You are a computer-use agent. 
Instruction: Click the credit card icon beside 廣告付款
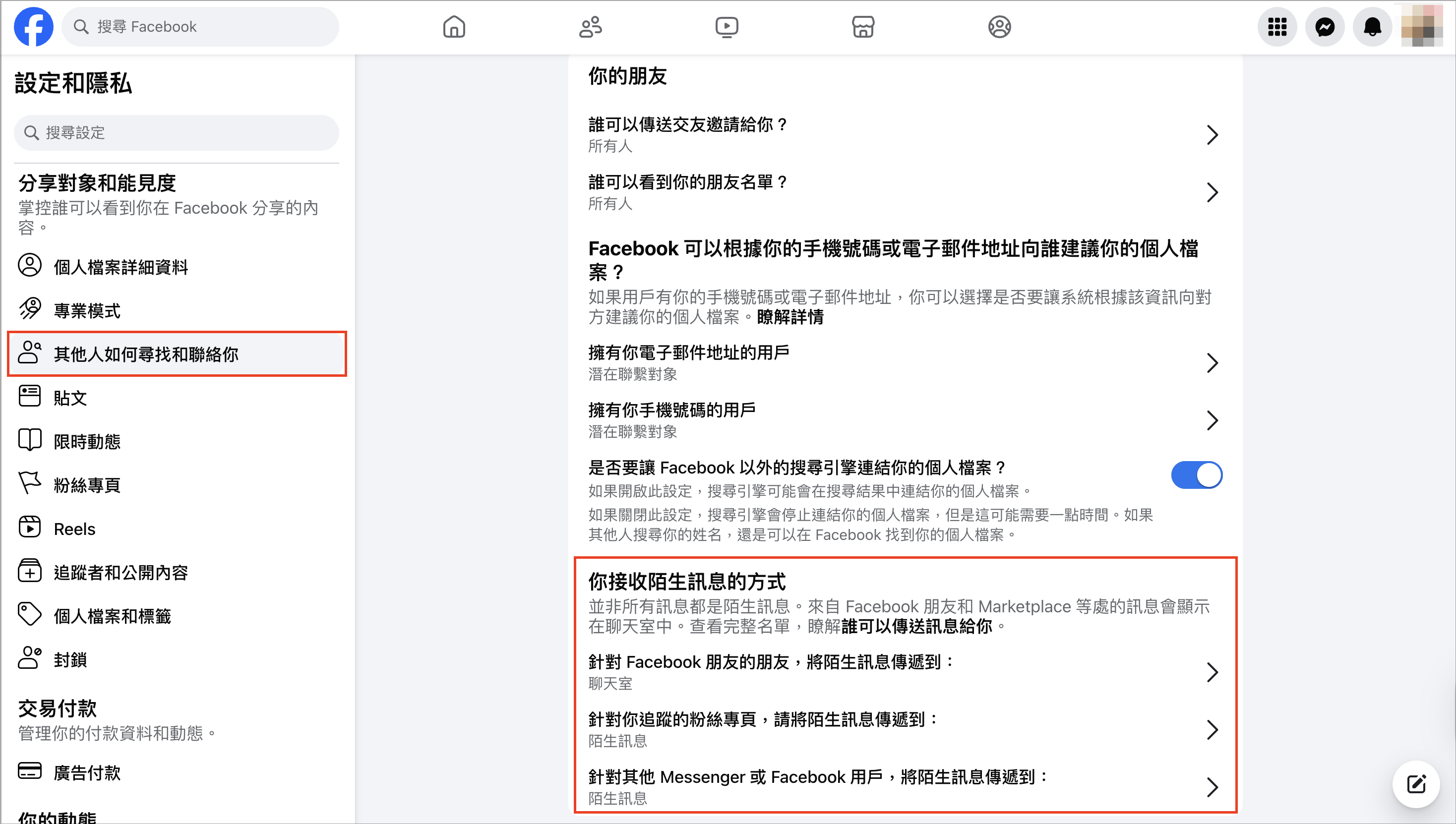pos(29,771)
